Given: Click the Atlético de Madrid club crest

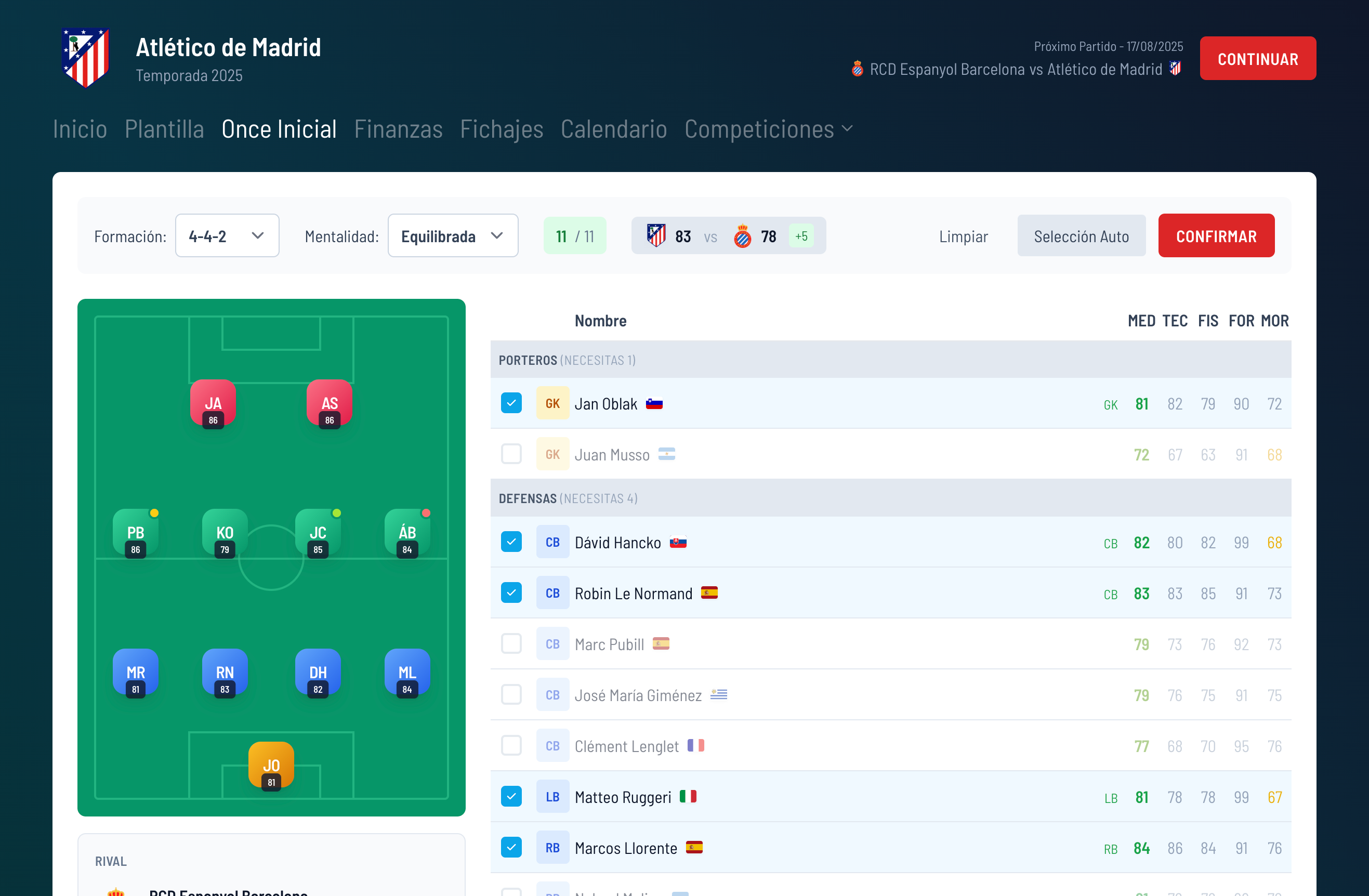Looking at the screenshot, I should click(x=86, y=58).
